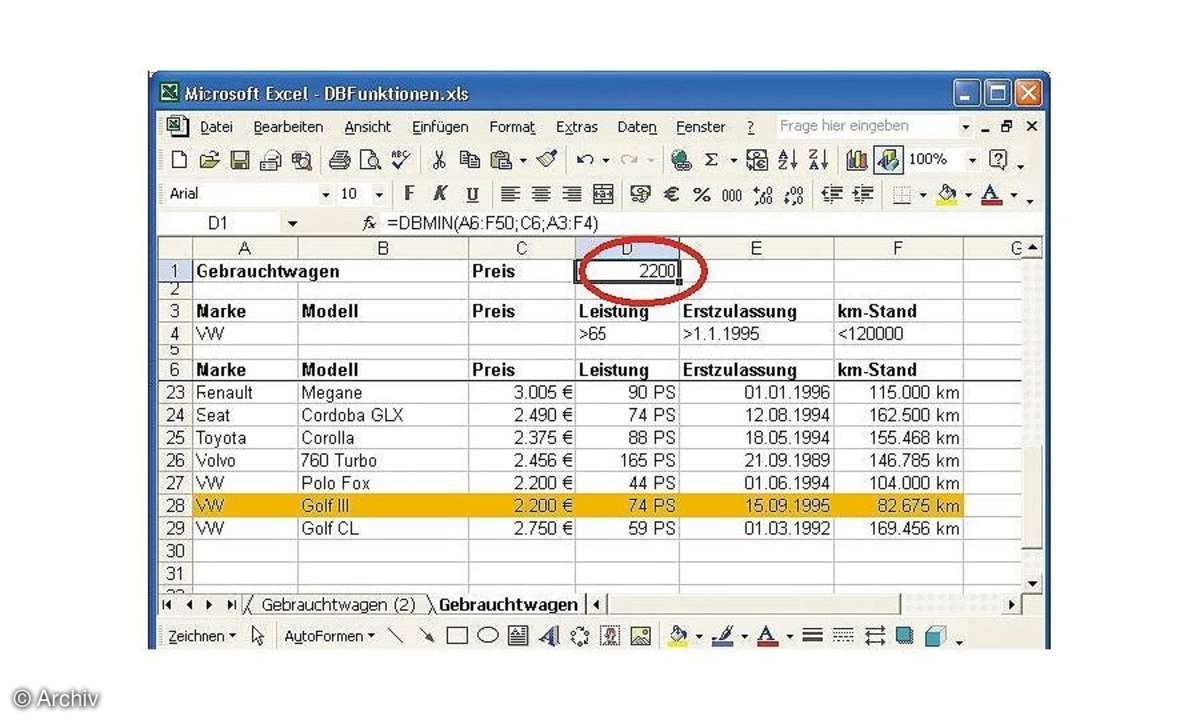This screenshot has height=720, width=1200.
Task: Select the Oval drawing tool
Action: (x=488, y=636)
